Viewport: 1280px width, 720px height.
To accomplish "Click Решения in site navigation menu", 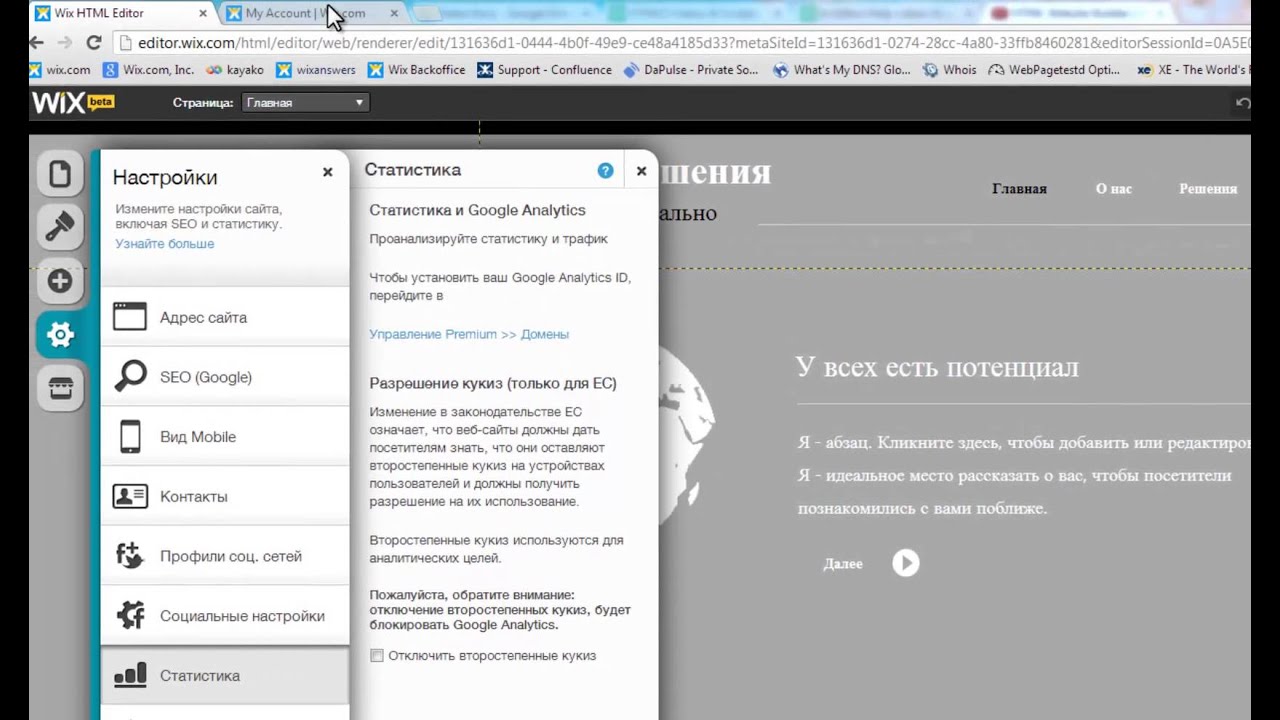I will tap(1208, 189).
